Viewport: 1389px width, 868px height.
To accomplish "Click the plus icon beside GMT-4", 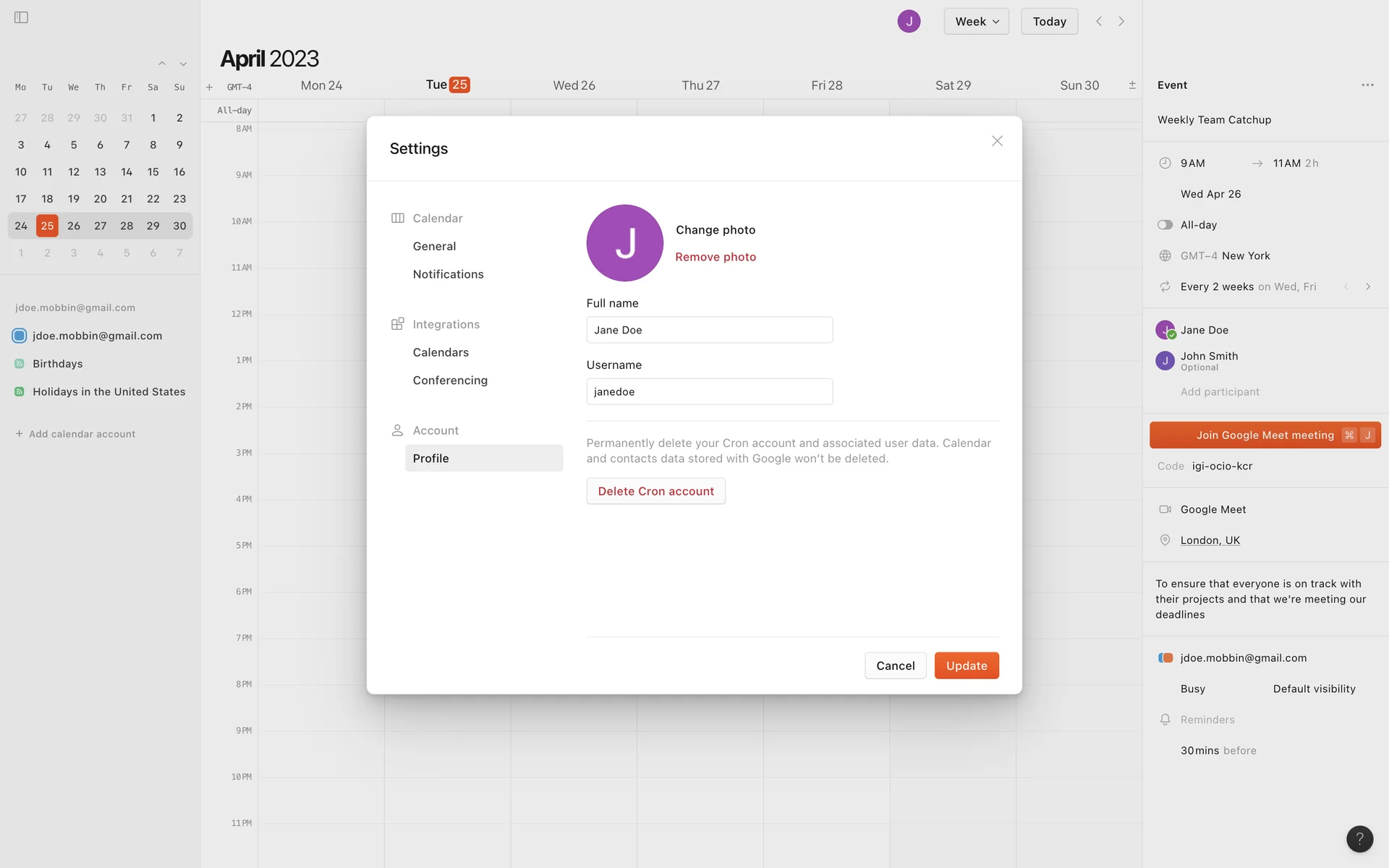I will click(x=209, y=88).
